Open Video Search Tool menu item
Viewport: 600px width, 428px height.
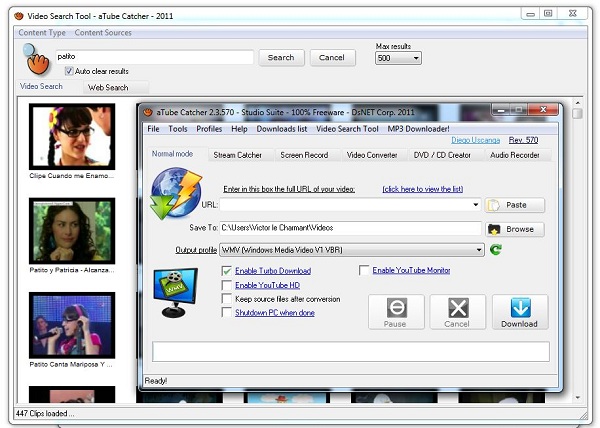[x=347, y=129]
